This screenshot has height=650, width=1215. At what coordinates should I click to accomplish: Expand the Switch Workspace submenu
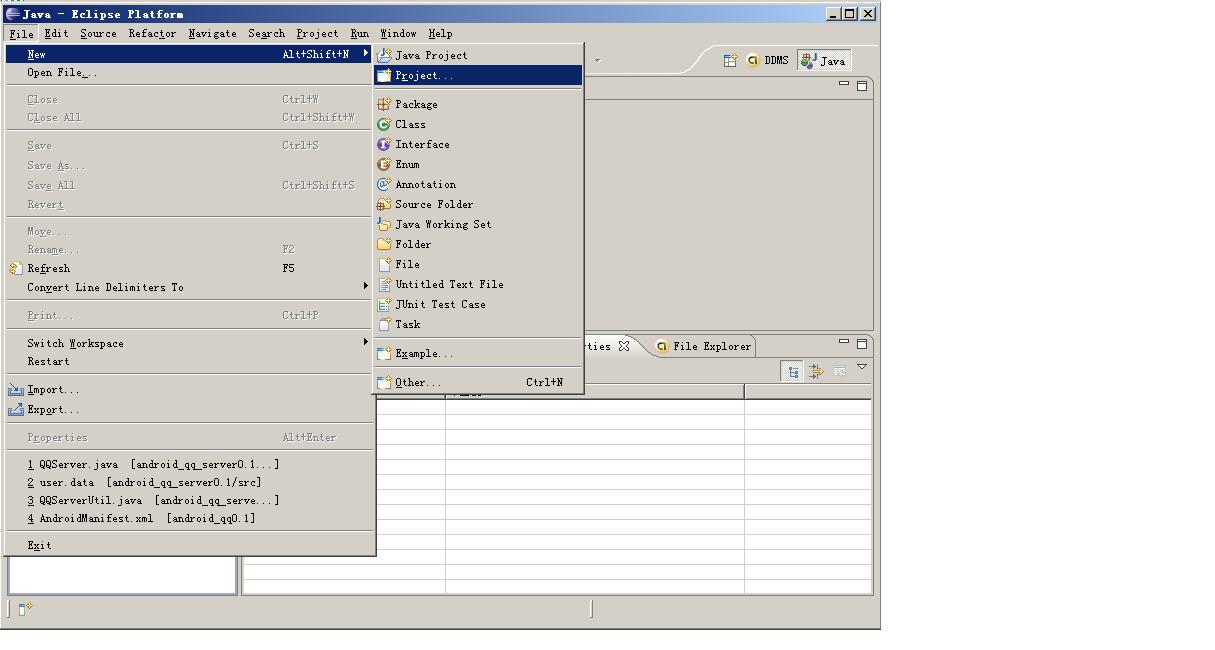tap(366, 342)
